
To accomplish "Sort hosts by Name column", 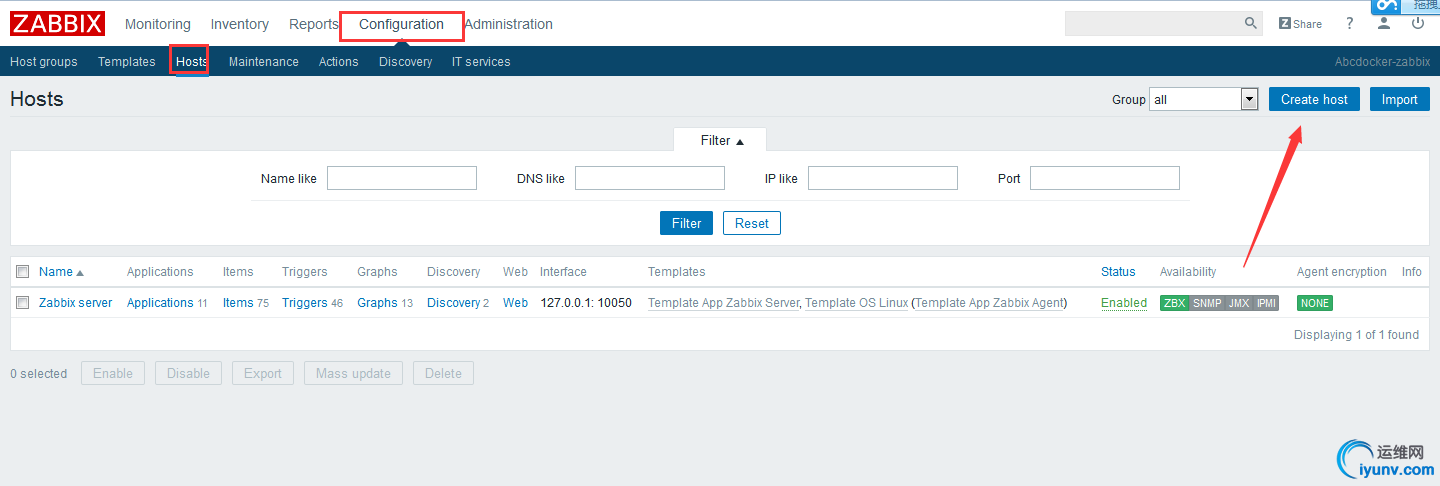I will [x=61, y=272].
